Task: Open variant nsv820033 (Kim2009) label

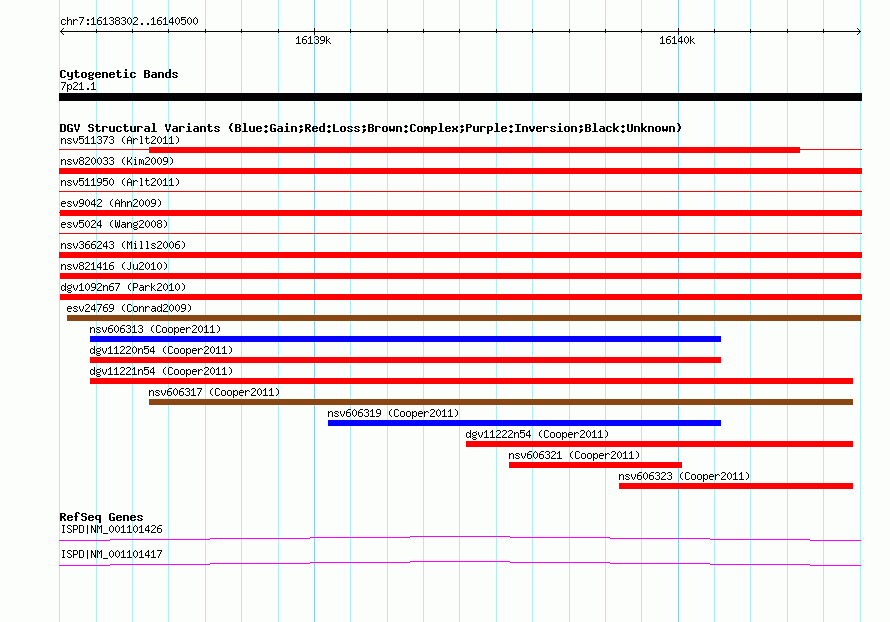Action: [117, 161]
